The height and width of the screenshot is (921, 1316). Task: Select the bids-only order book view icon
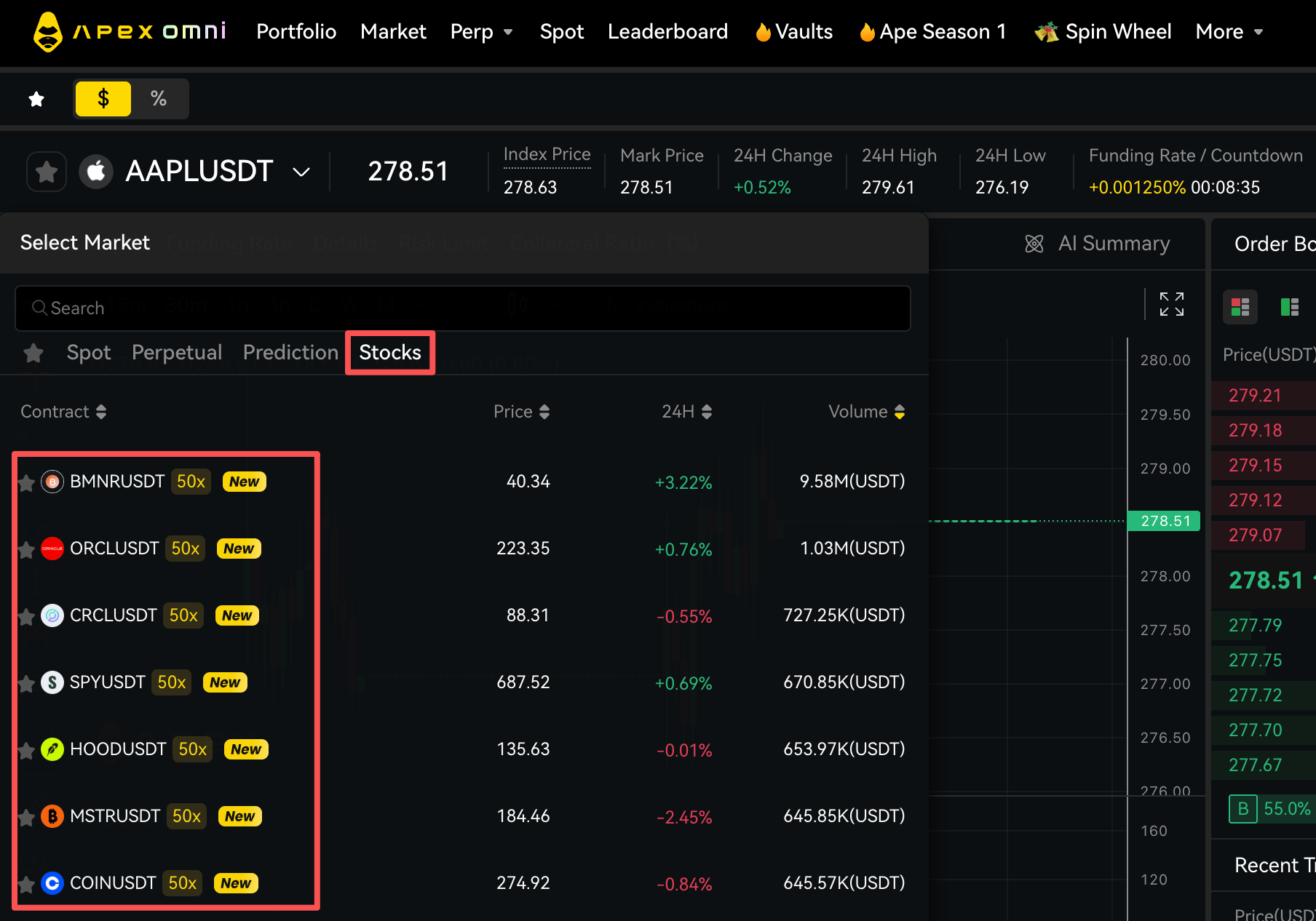coord(1289,307)
